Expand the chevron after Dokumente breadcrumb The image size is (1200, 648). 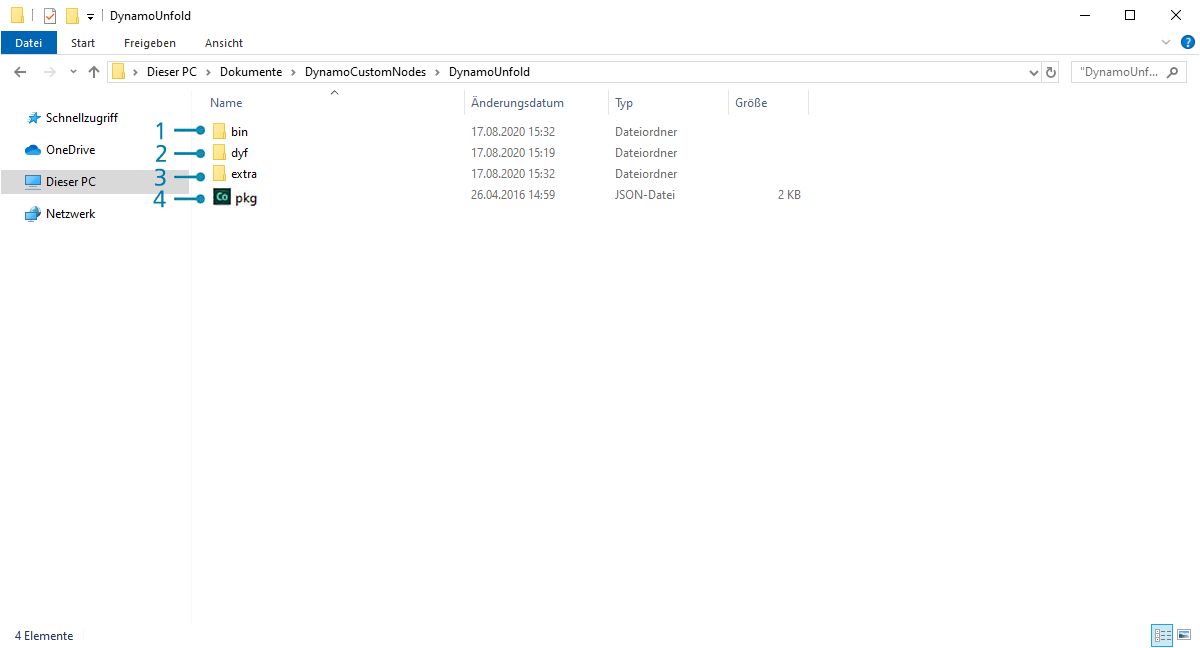tap(293, 72)
